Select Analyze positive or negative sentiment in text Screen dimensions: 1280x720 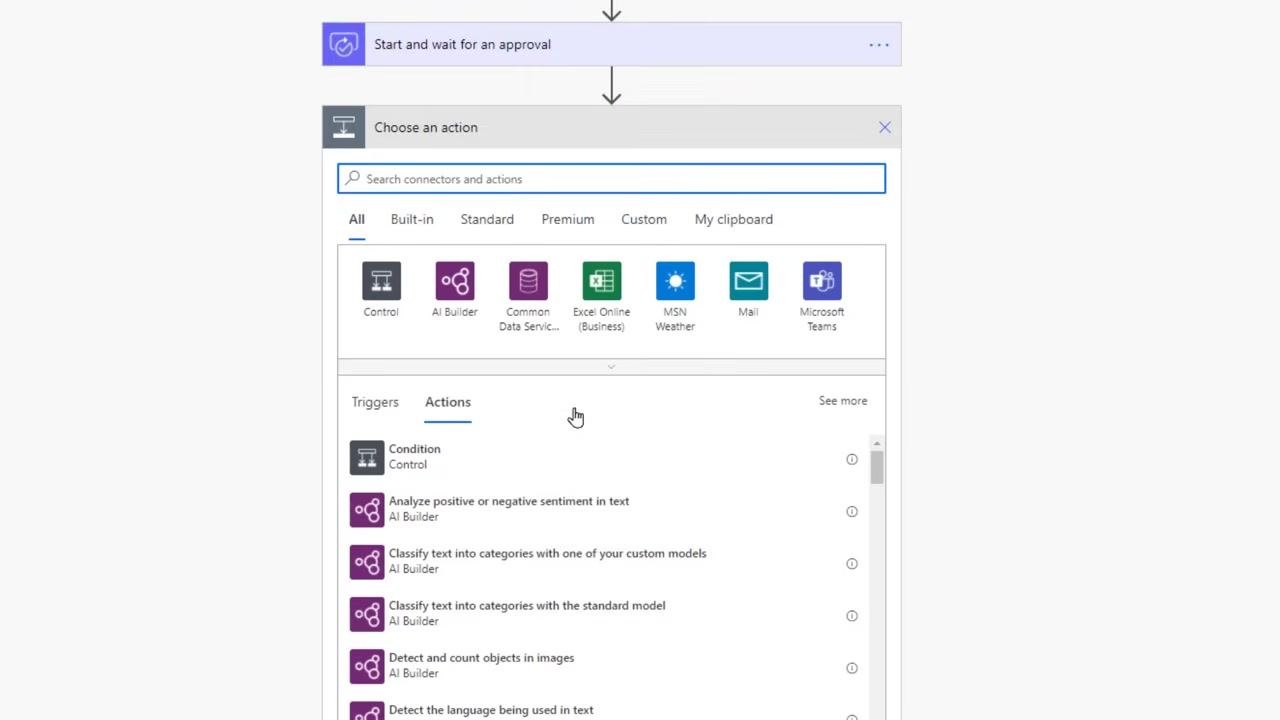pyautogui.click(x=509, y=501)
